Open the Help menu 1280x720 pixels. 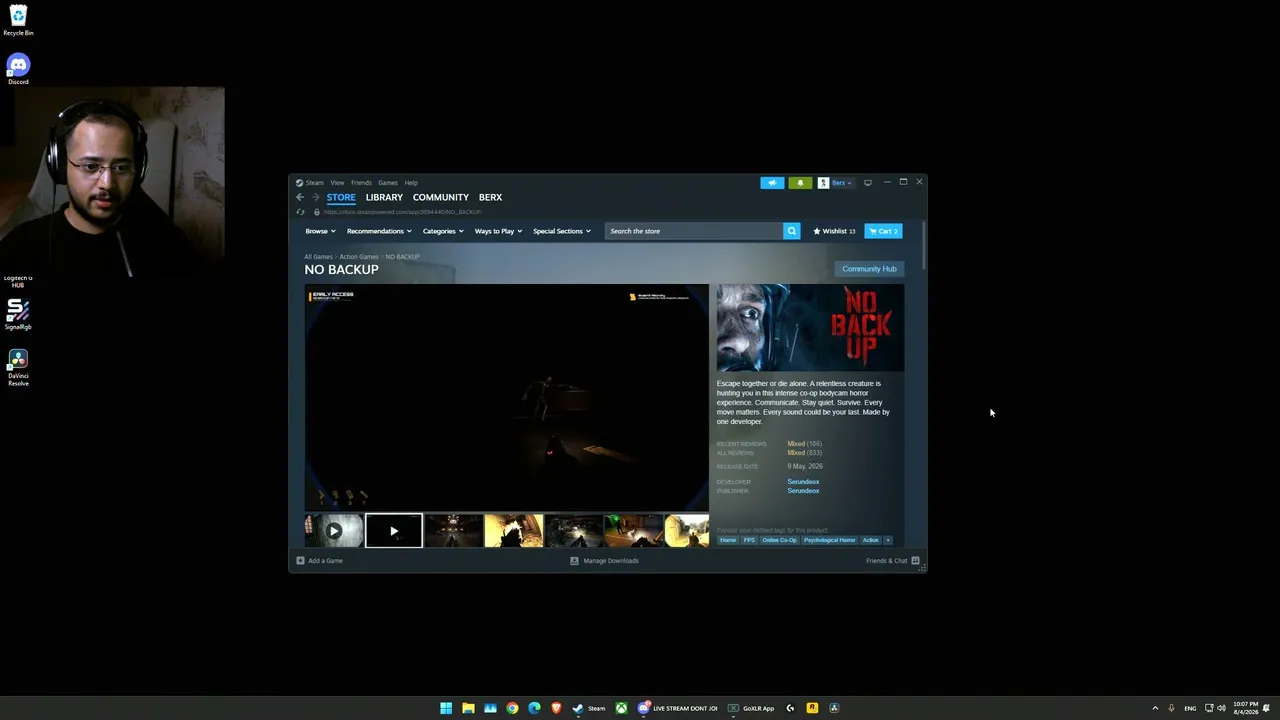pos(411,183)
